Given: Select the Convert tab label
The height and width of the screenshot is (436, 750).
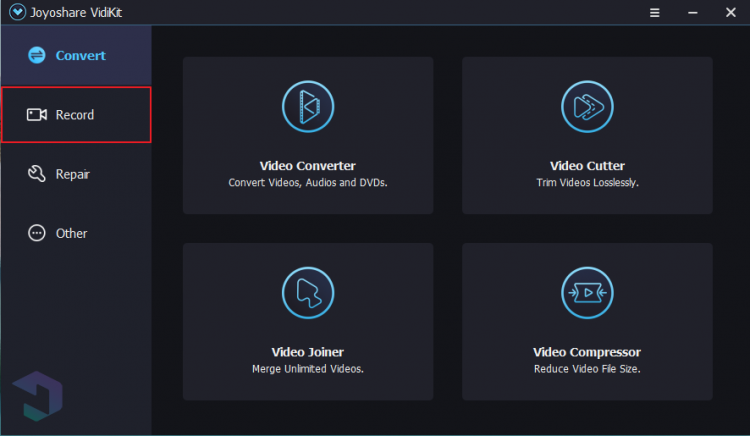Looking at the screenshot, I should click(80, 55).
